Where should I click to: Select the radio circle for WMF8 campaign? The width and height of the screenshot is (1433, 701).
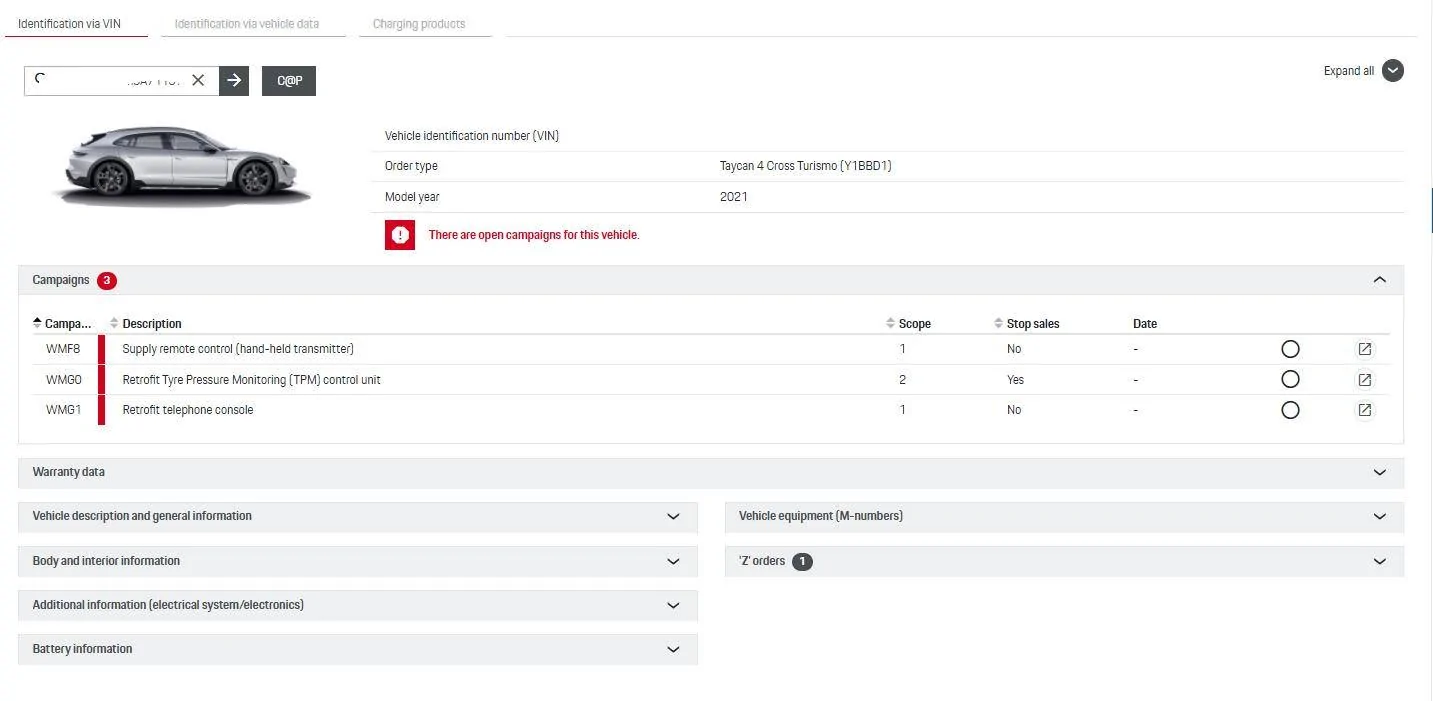tap(1290, 349)
